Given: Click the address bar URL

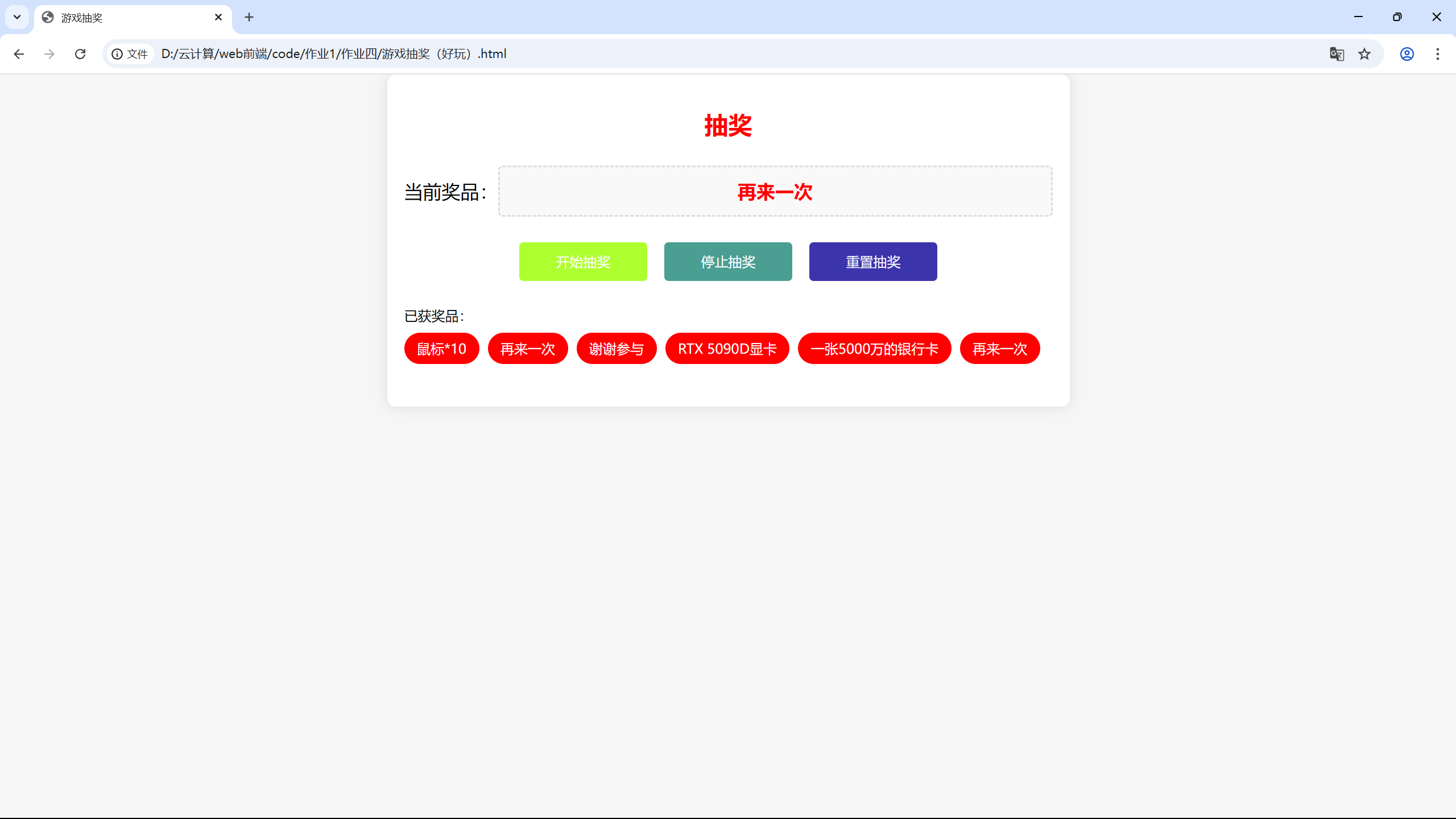Looking at the screenshot, I should (334, 54).
